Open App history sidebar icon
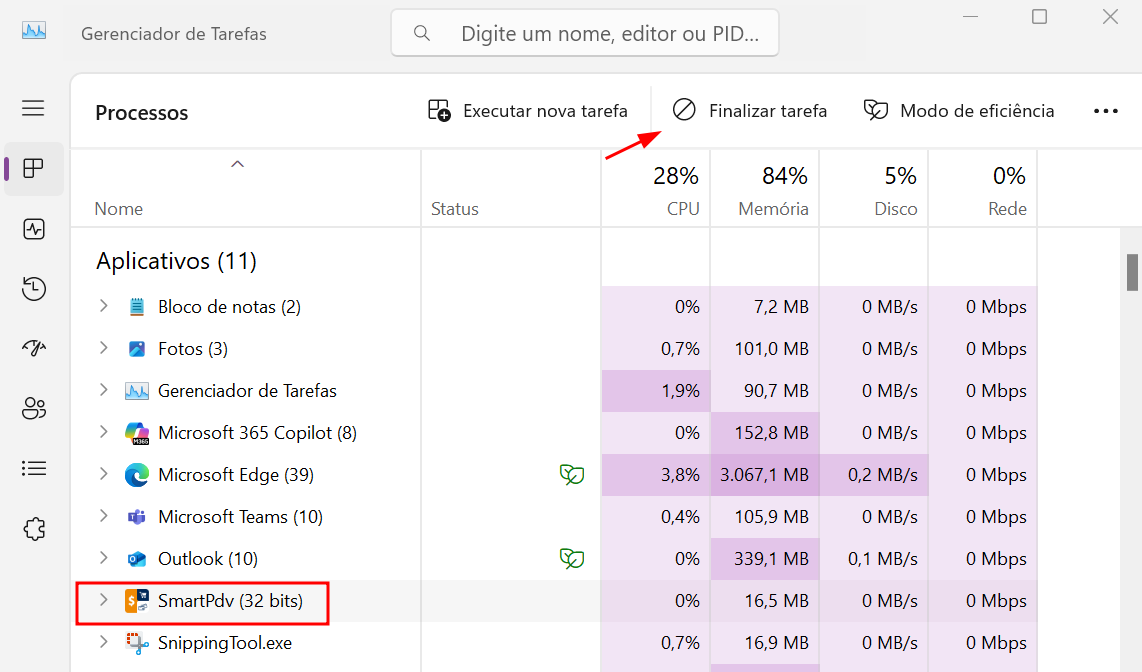 (x=34, y=289)
